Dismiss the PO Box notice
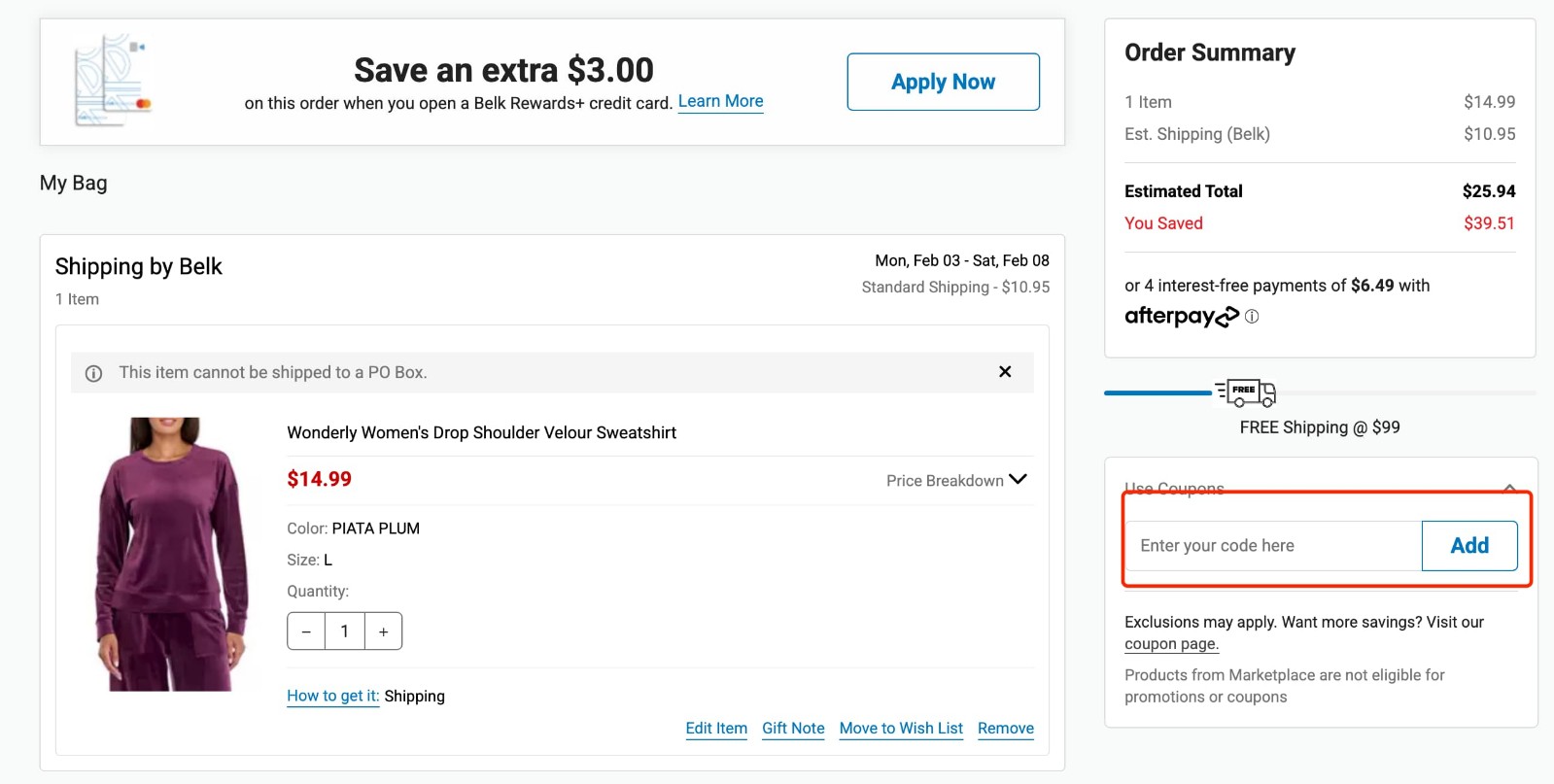1554x784 pixels. tap(1005, 372)
